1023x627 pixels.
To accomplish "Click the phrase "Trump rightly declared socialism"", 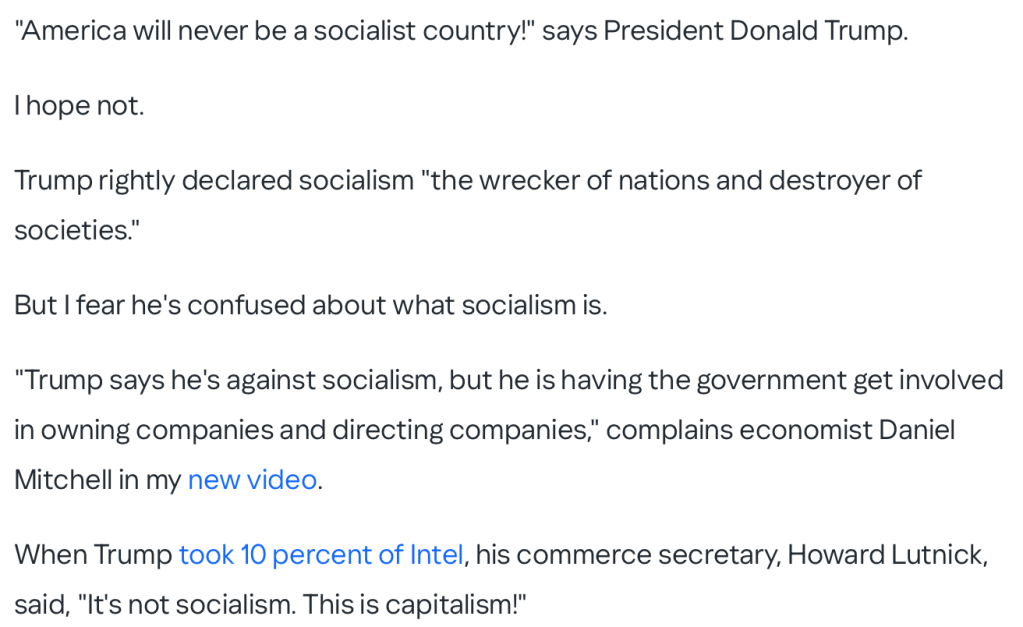I will point(214,181).
